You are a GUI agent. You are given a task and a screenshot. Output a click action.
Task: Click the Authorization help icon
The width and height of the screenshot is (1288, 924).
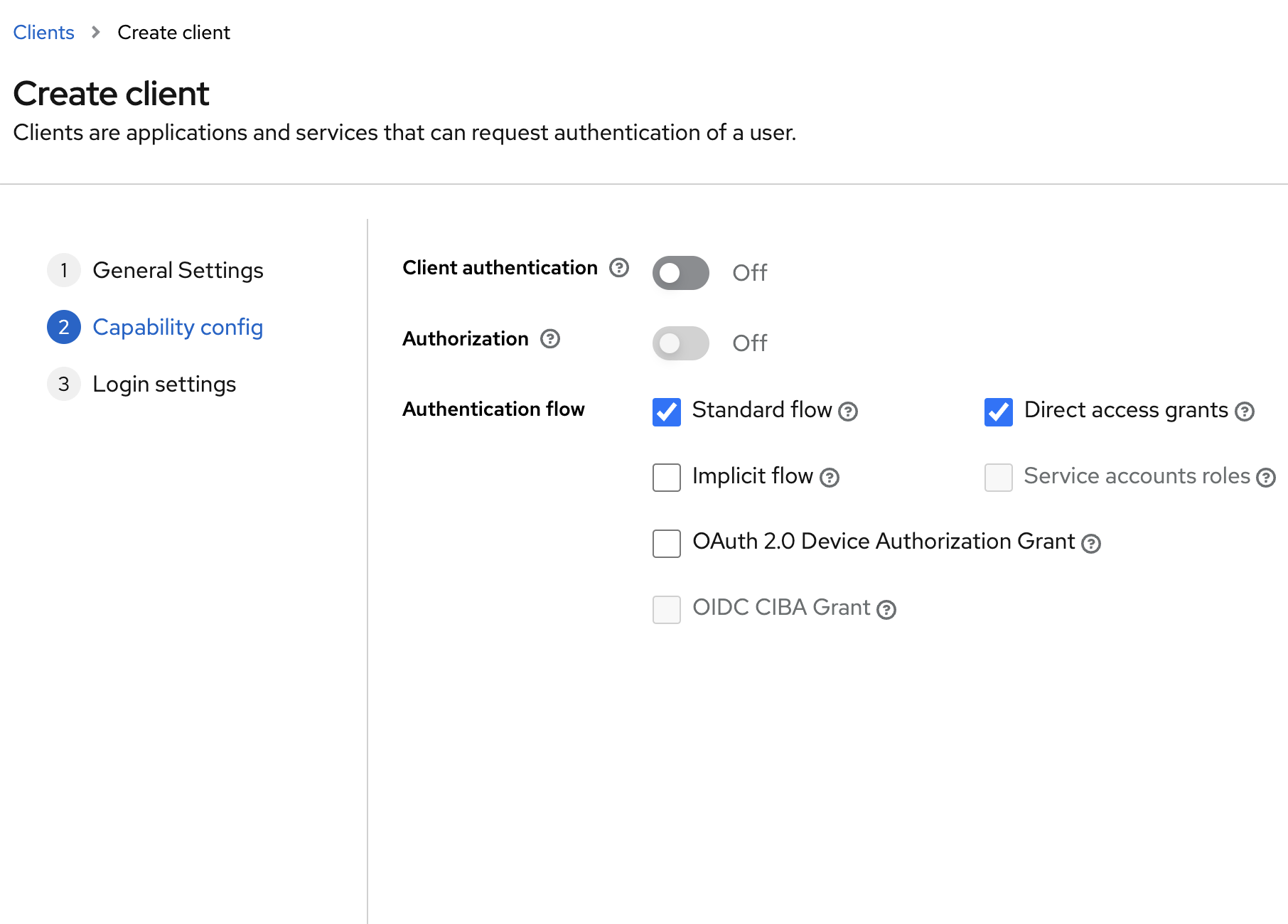coord(549,339)
